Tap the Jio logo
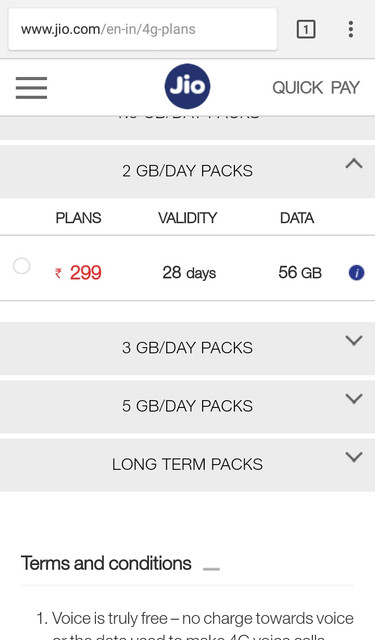Viewport: 375px width, 640px height. click(187, 86)
